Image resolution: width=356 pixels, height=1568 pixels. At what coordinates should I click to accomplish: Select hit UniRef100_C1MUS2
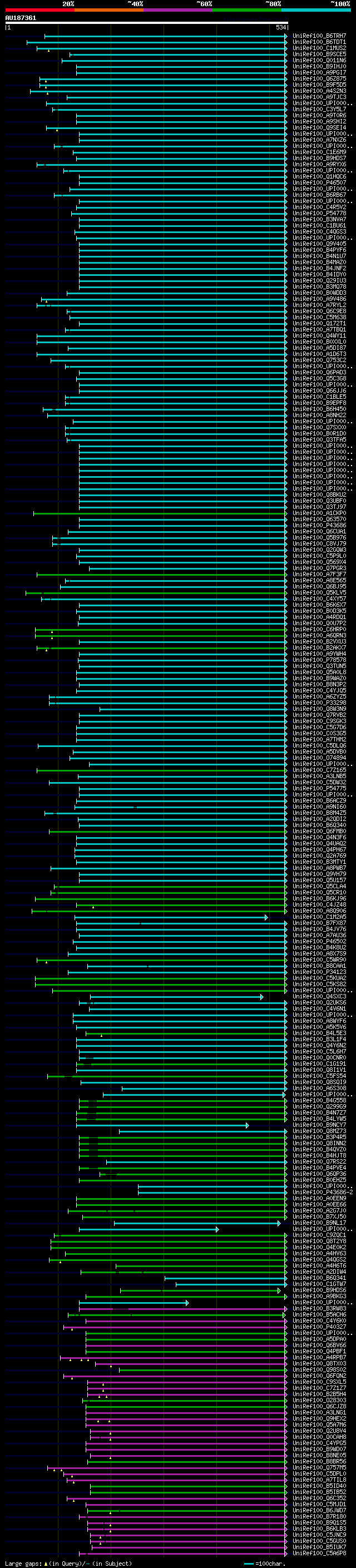pyautogui.click(x=319, y=48)
